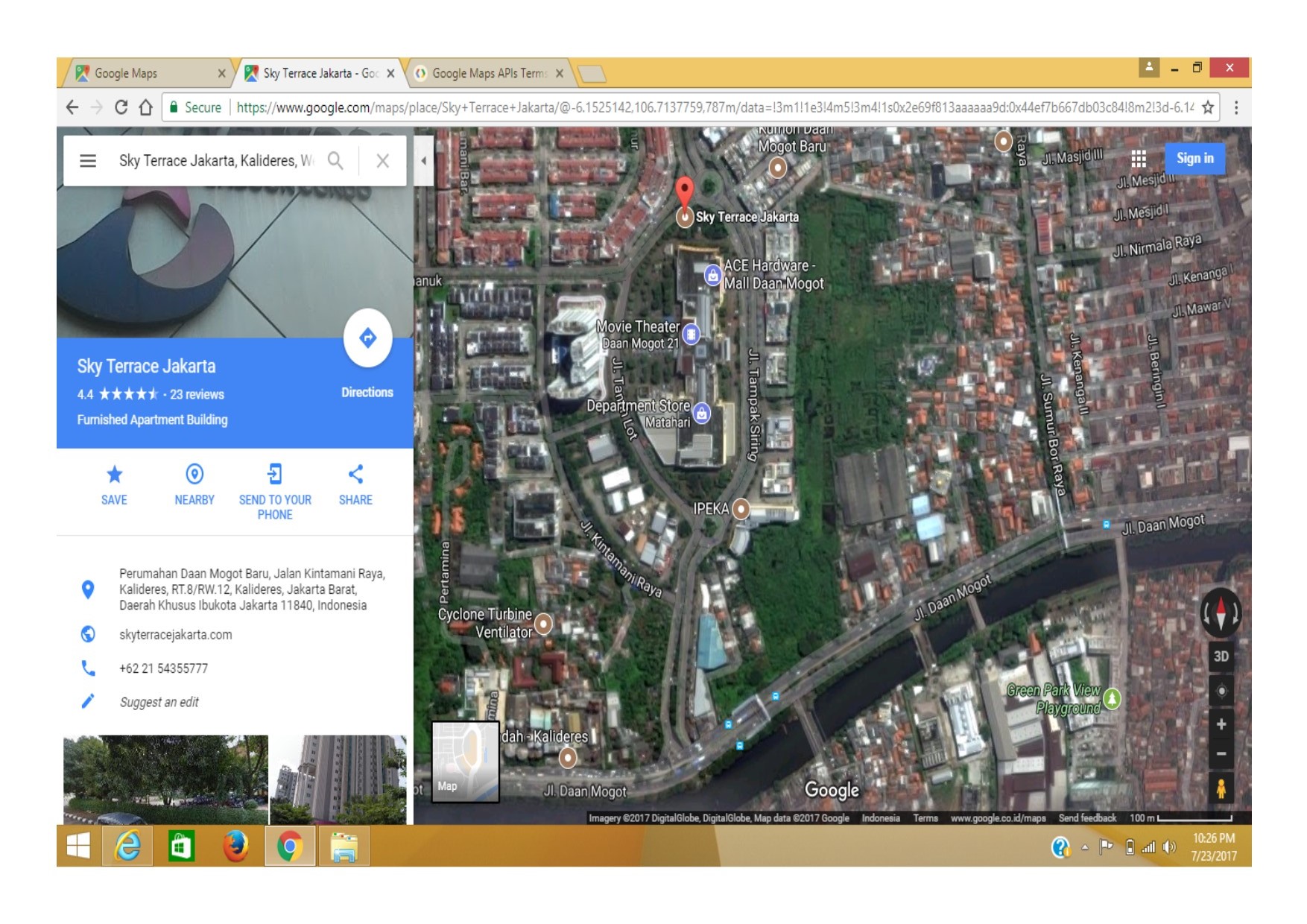Click the search magnifier icon
This screenshot has height=924, width=1307.
point(335,161)
